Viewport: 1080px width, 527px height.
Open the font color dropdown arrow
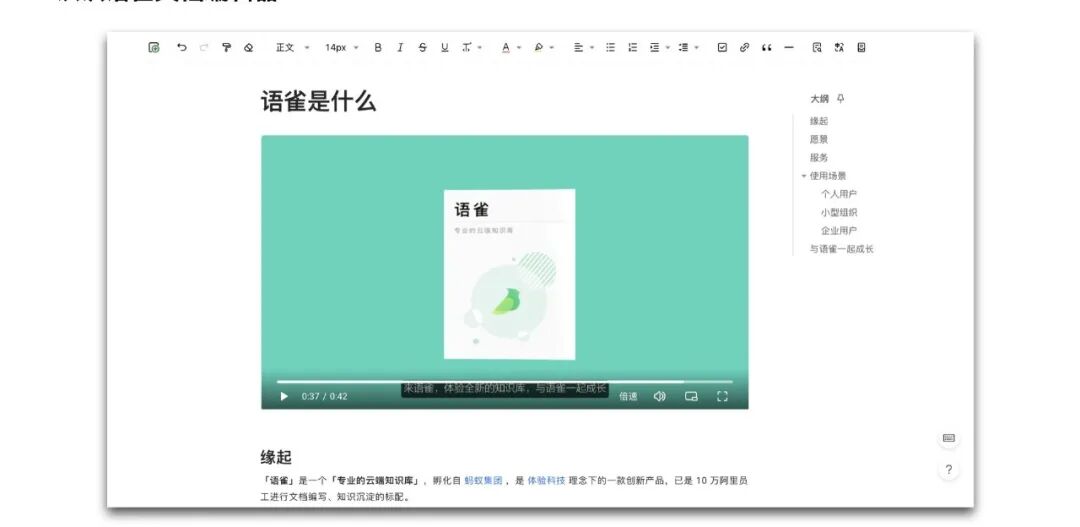pos(519,48)
